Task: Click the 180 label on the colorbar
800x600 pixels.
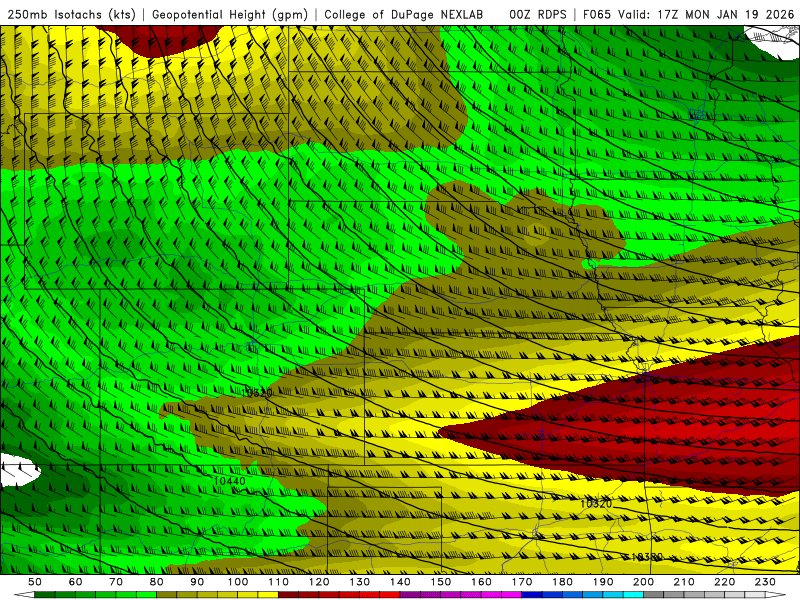Action: pos(562,582)
